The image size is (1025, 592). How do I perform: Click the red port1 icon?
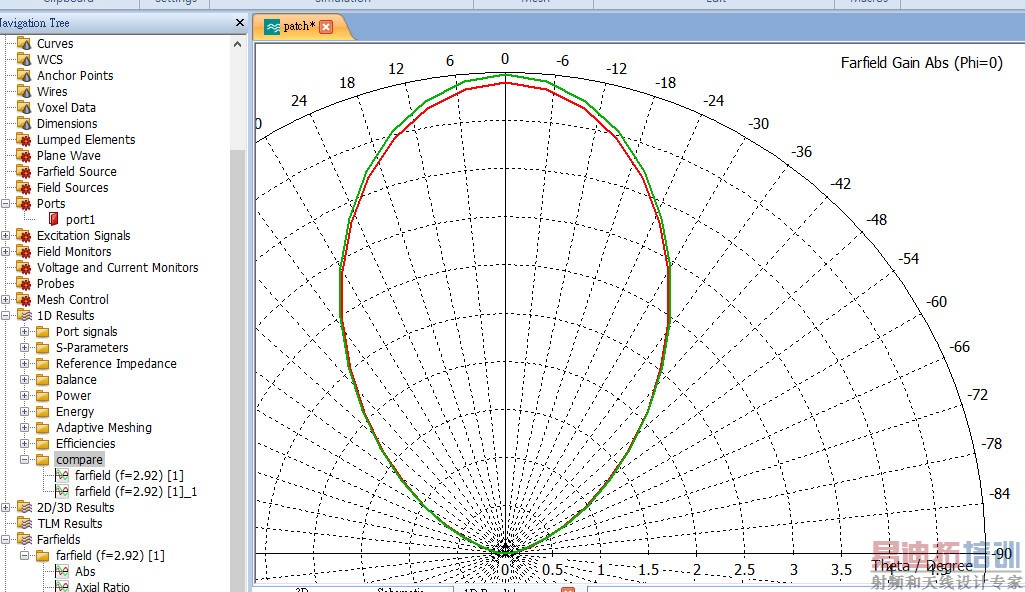coord(54,220)
